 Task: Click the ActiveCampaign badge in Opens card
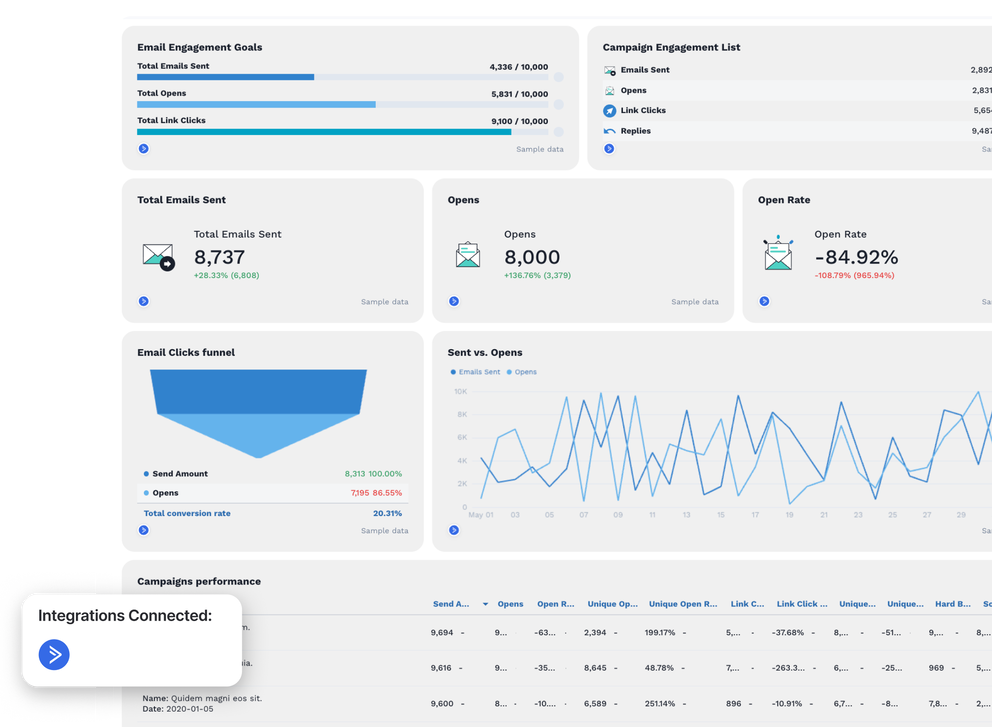(454, 301)
